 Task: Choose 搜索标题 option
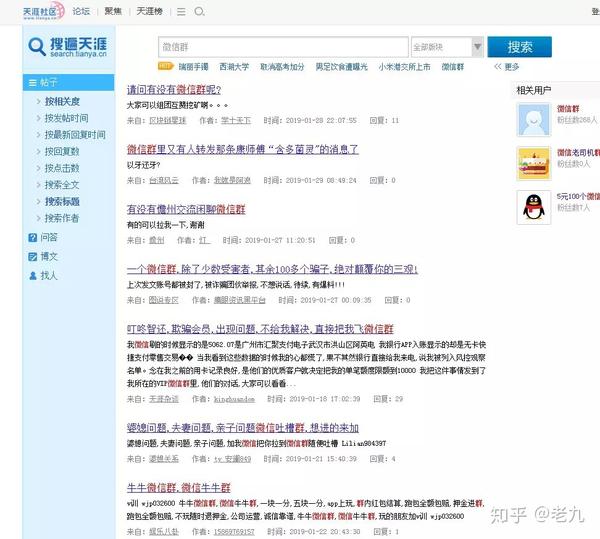point(62,201)
